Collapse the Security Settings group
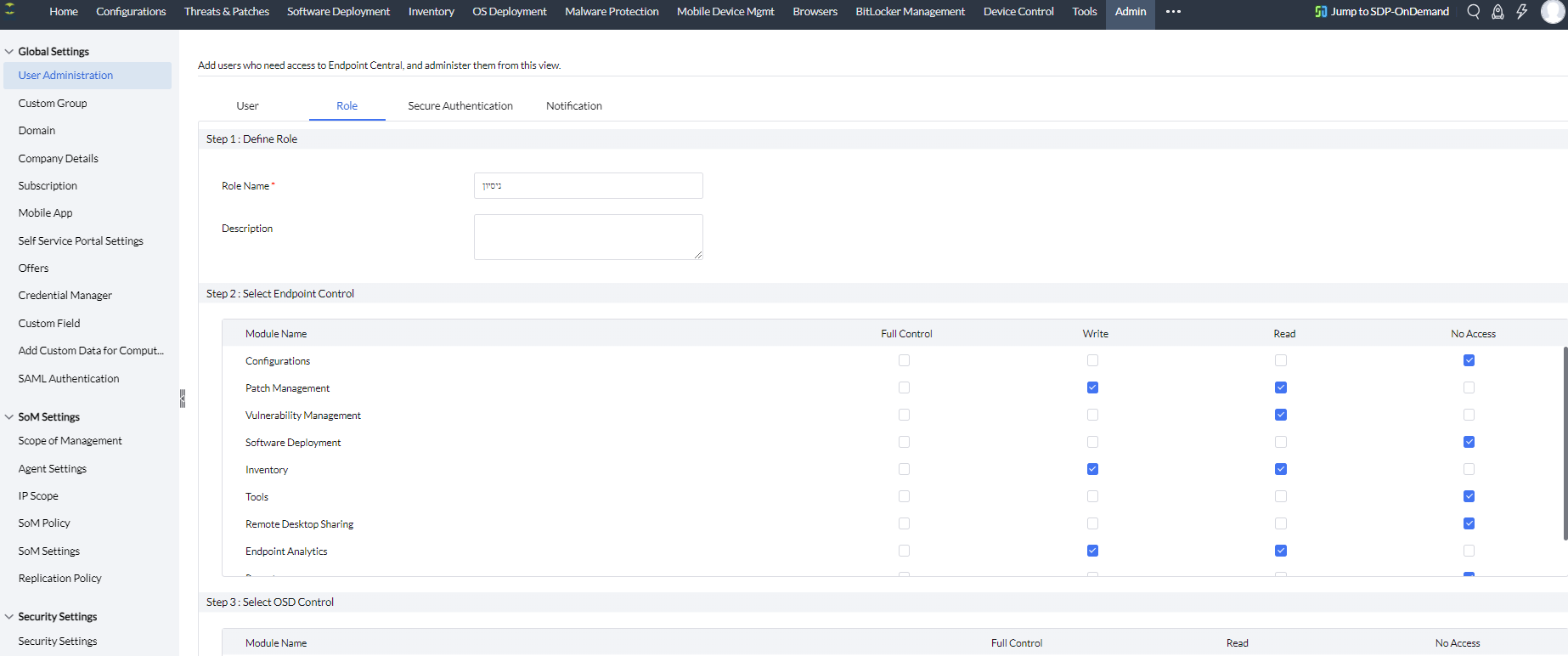This screenshot has height=656, width=1568. [9, 617]
